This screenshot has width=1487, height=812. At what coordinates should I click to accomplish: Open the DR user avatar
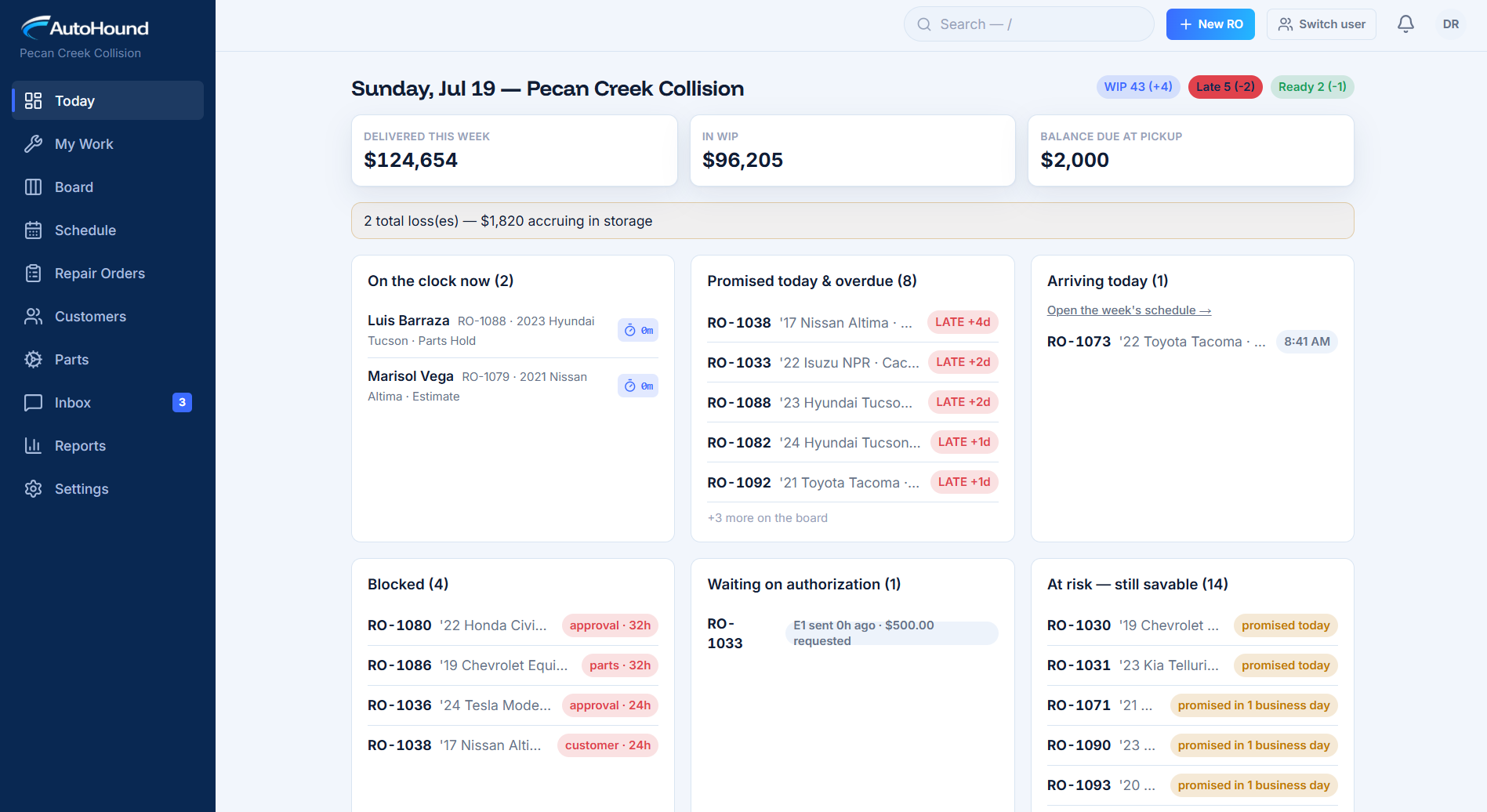click(x=1451, y=24)
